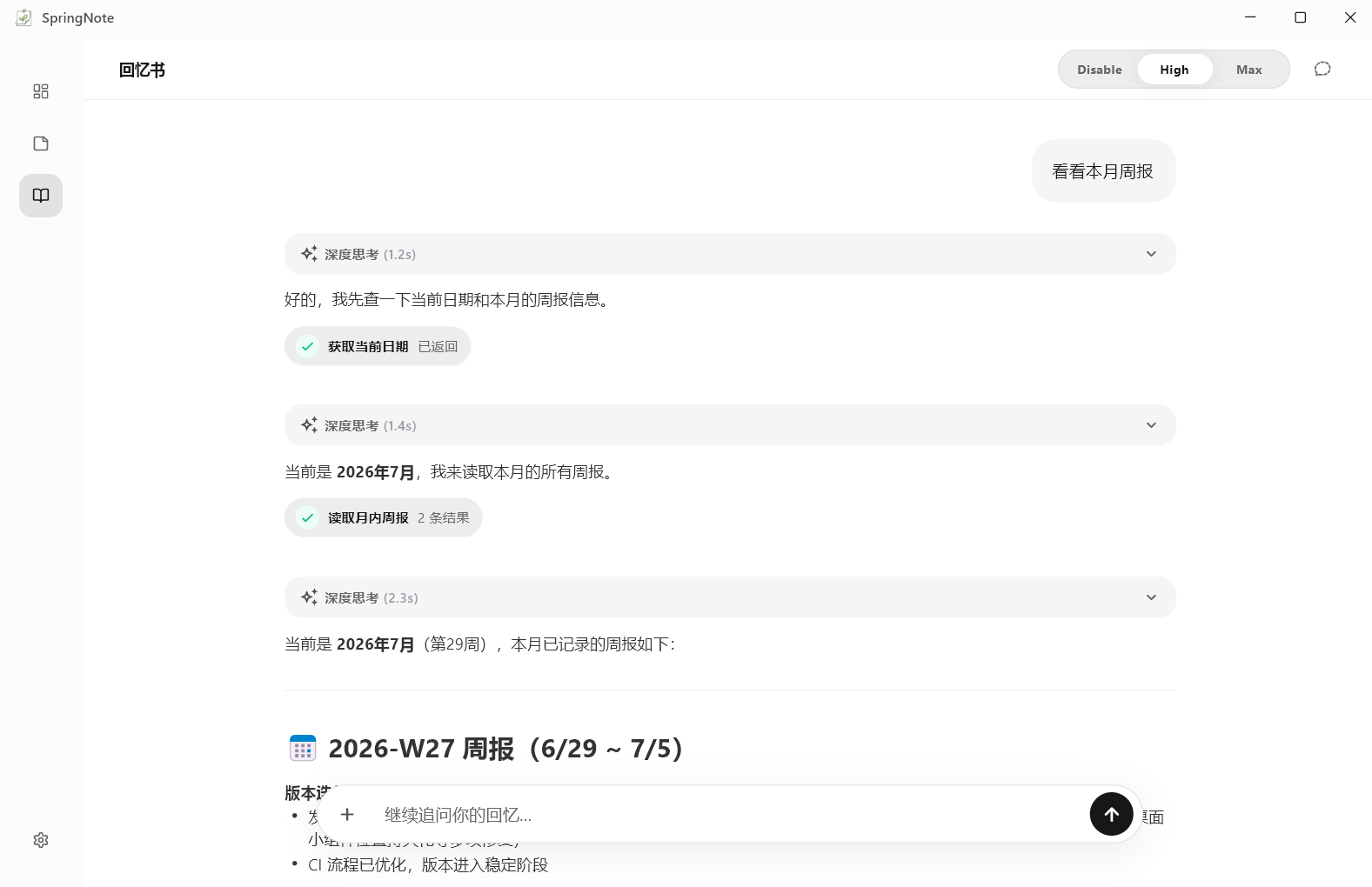Image resolution: width=1372 pixels, height=887 pixels.
Task: Open the 读取月内周报 tool call chip
Action: [x=384, y=517]
